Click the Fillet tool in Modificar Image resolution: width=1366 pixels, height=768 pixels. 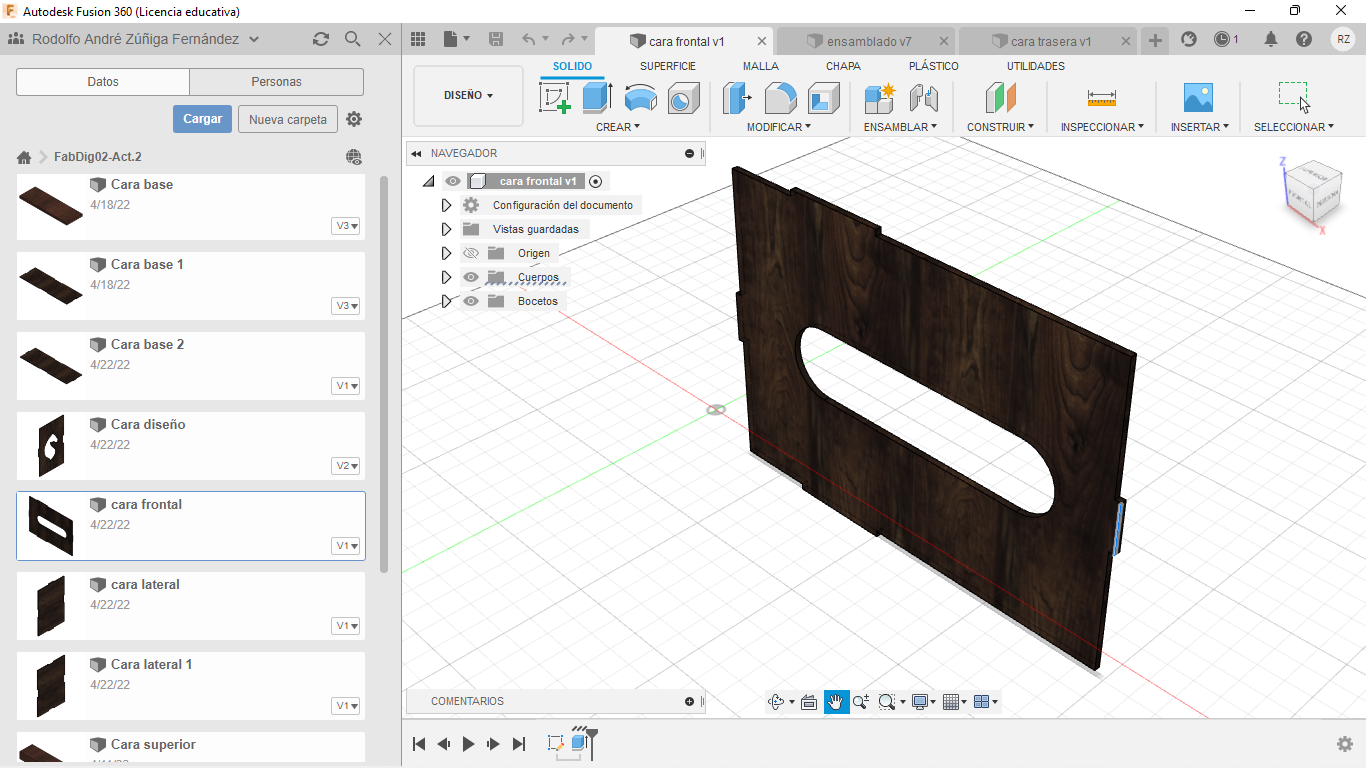coord(780,98)
